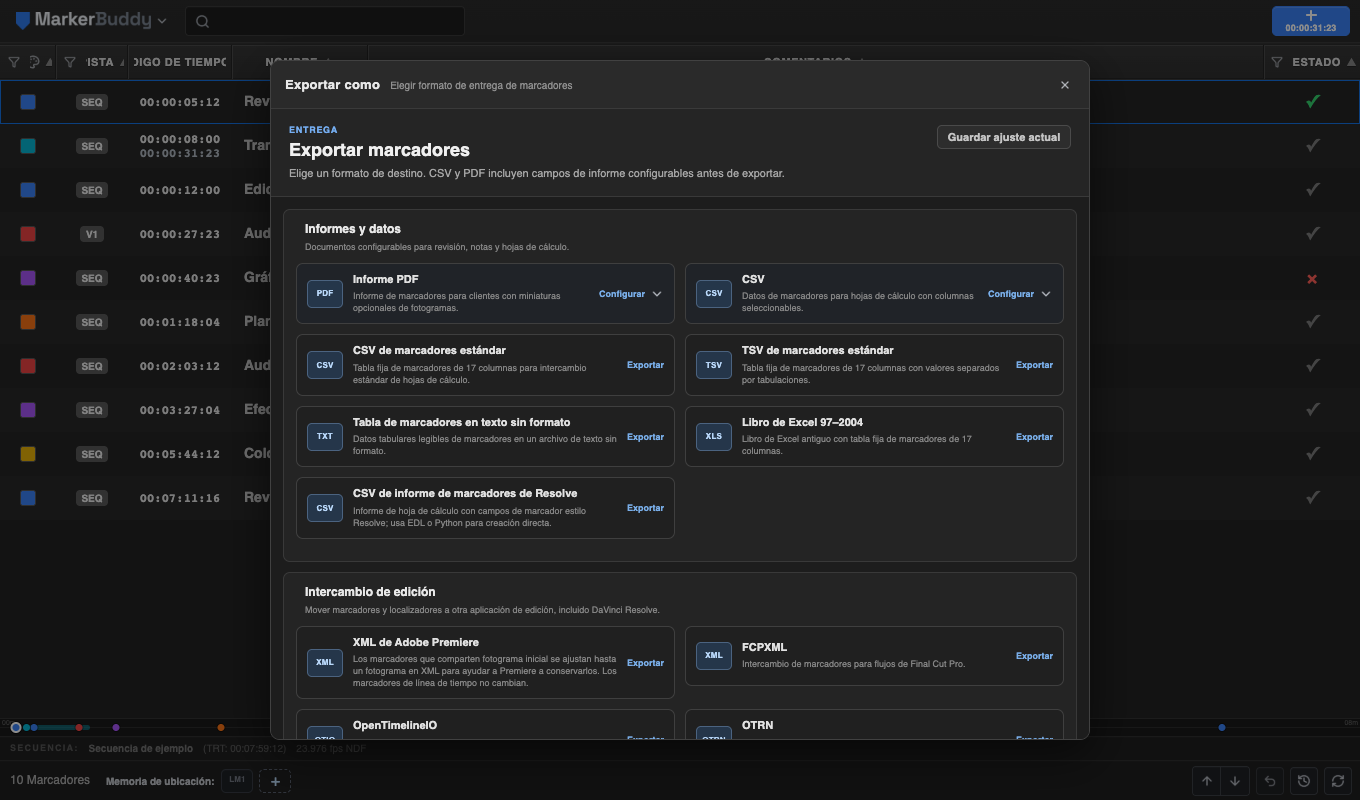Click the CSV badge of CSV de marcadores estándar
The height and width of the screenshot is (800, 1360).
(325, 365)
